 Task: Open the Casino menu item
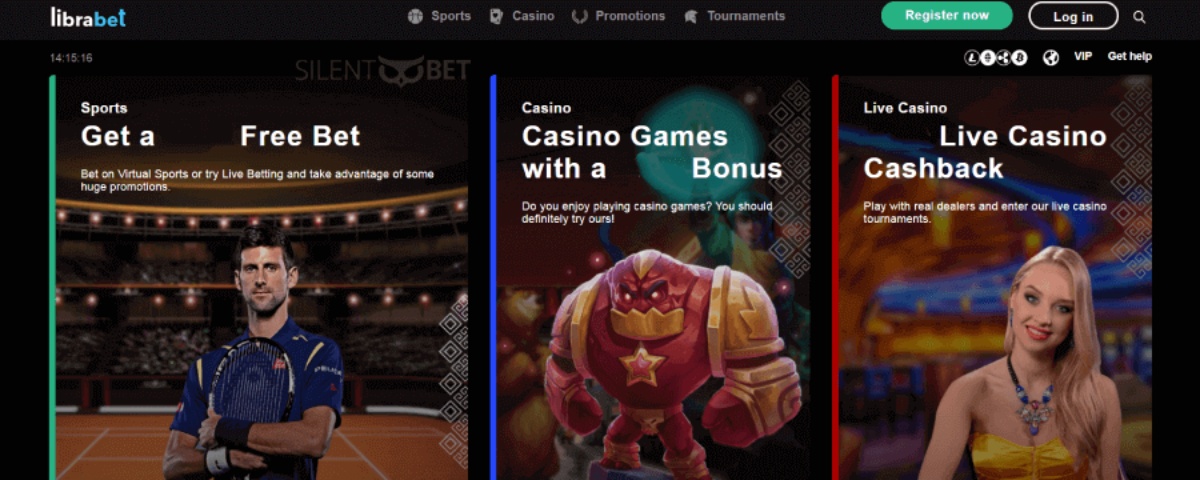pyautogui.click(x=533, y=16)
